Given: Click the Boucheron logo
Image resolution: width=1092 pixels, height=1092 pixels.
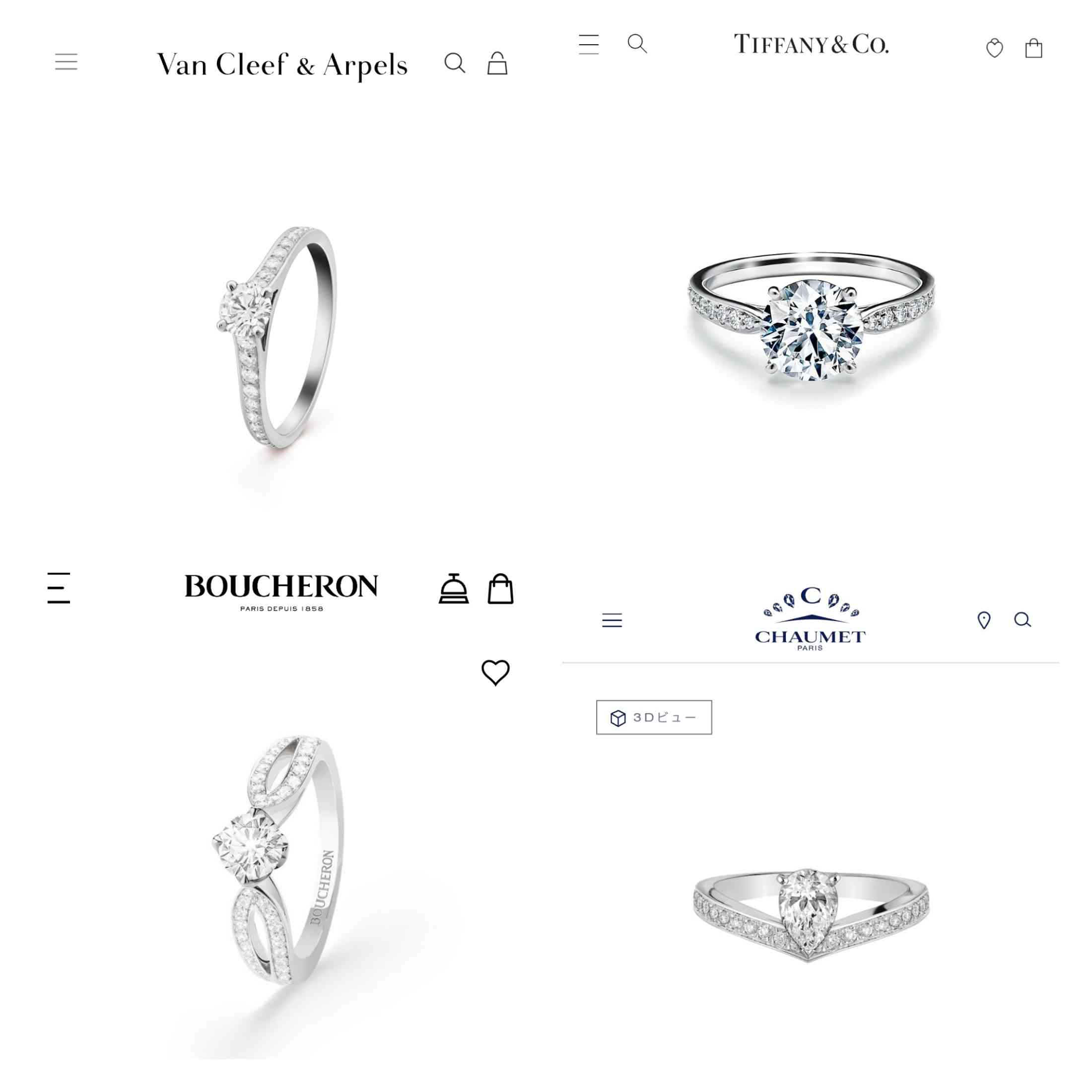Looking at the screenshot, I should (x=281, y=592).
